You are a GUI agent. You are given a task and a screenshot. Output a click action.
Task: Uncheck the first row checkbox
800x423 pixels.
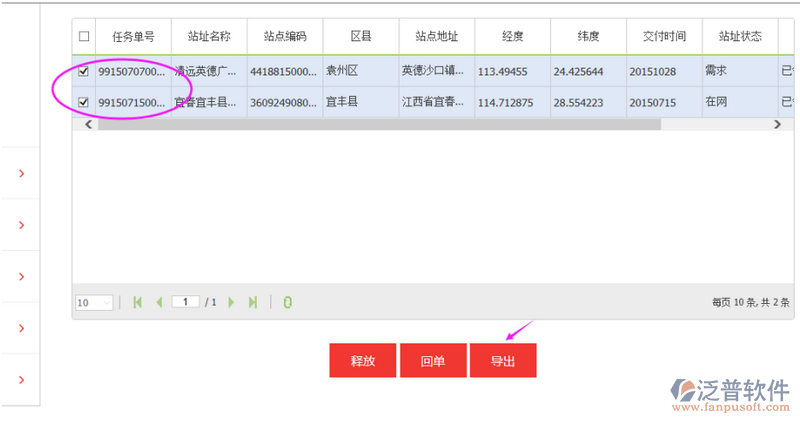(84, 72)
